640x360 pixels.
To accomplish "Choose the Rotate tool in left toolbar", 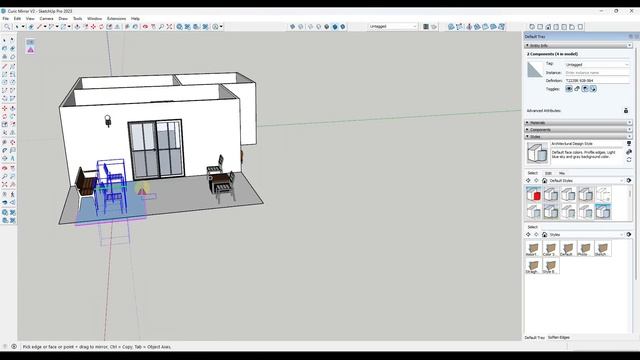I will pyautogui.click(x=4, y=116).
